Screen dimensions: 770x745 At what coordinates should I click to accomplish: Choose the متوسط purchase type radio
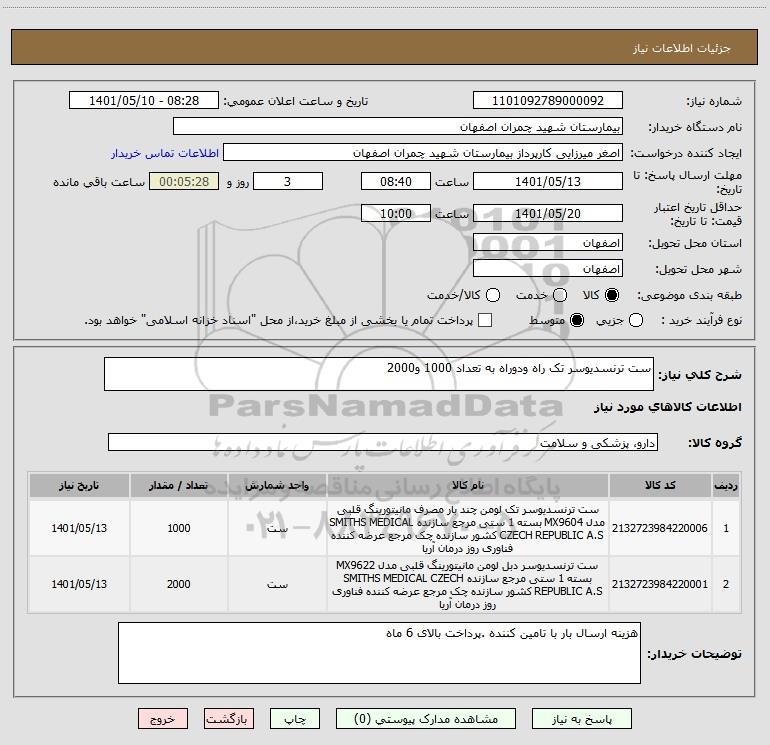(577, 320)
